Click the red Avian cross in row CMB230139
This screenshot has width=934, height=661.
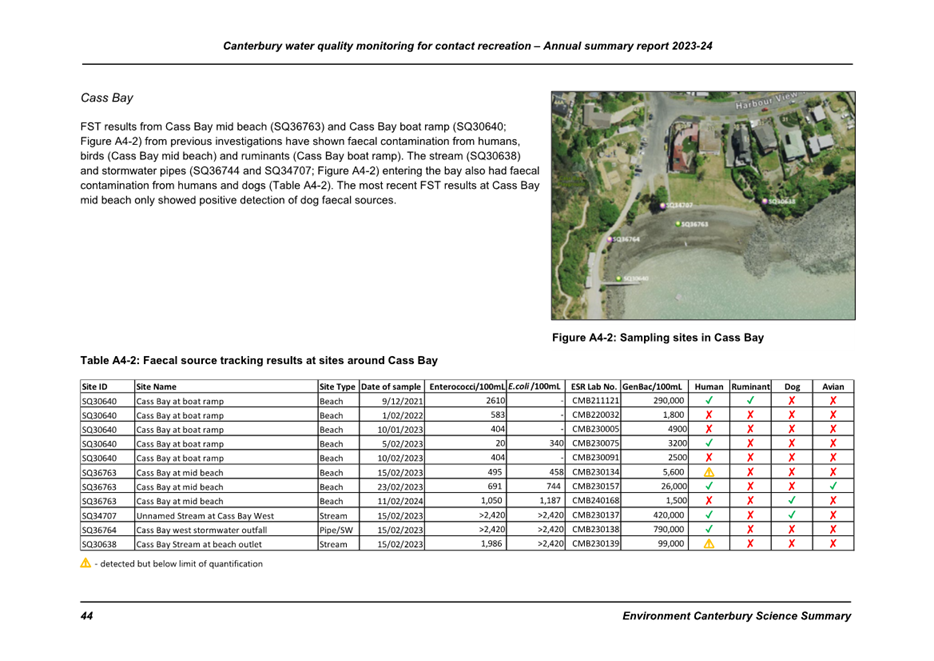pos(833,544)
